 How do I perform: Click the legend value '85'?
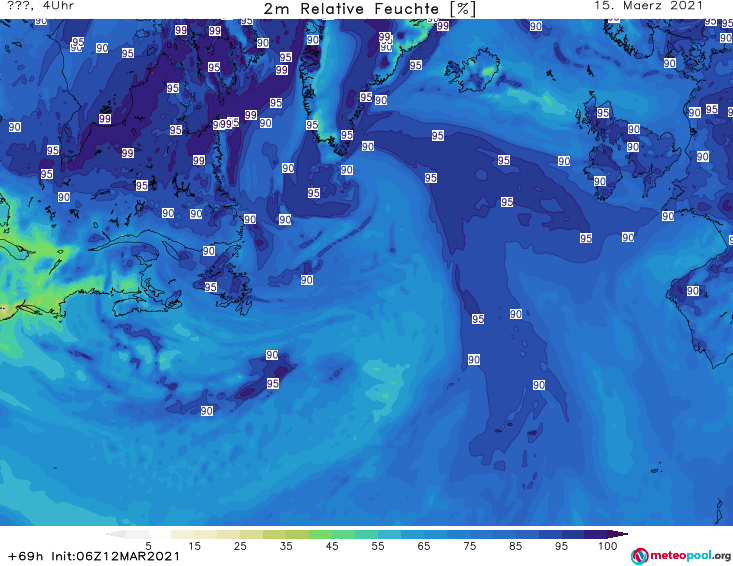pos(516,546)
